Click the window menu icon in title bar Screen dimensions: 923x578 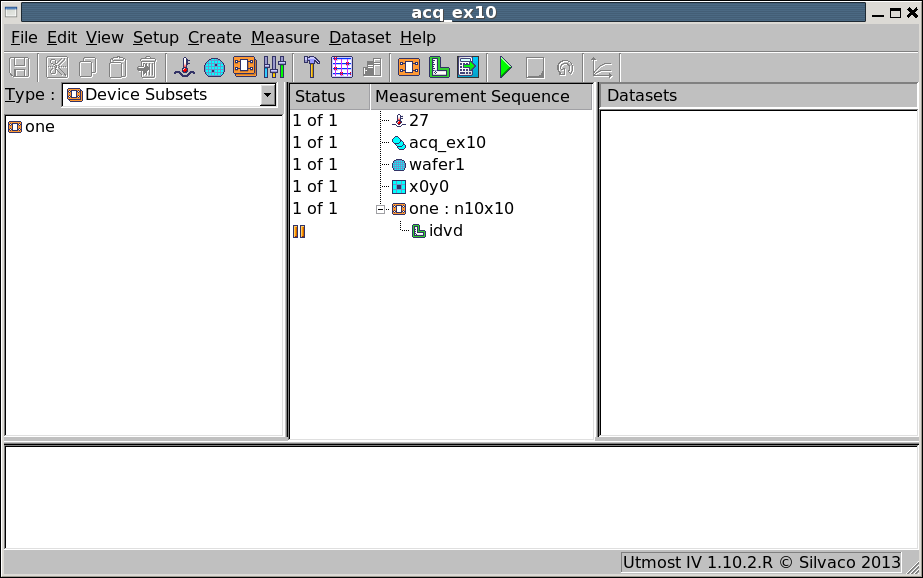[11, 12]
